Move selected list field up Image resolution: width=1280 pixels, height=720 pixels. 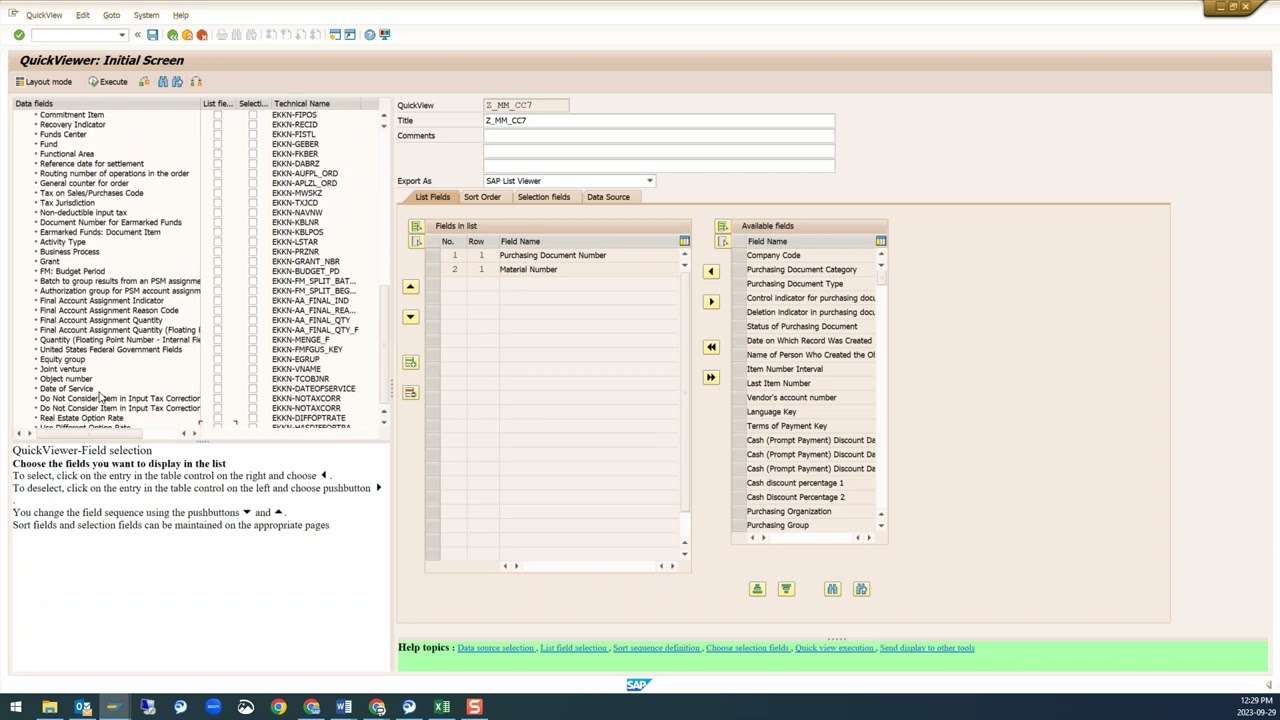point(410,287)
